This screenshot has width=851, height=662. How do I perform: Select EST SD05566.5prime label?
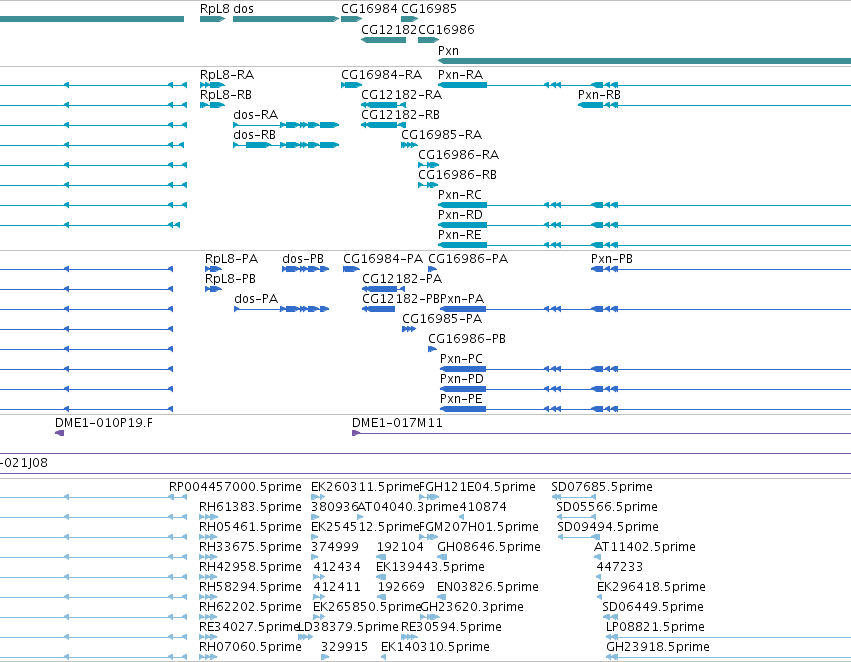tap(607, 507)
